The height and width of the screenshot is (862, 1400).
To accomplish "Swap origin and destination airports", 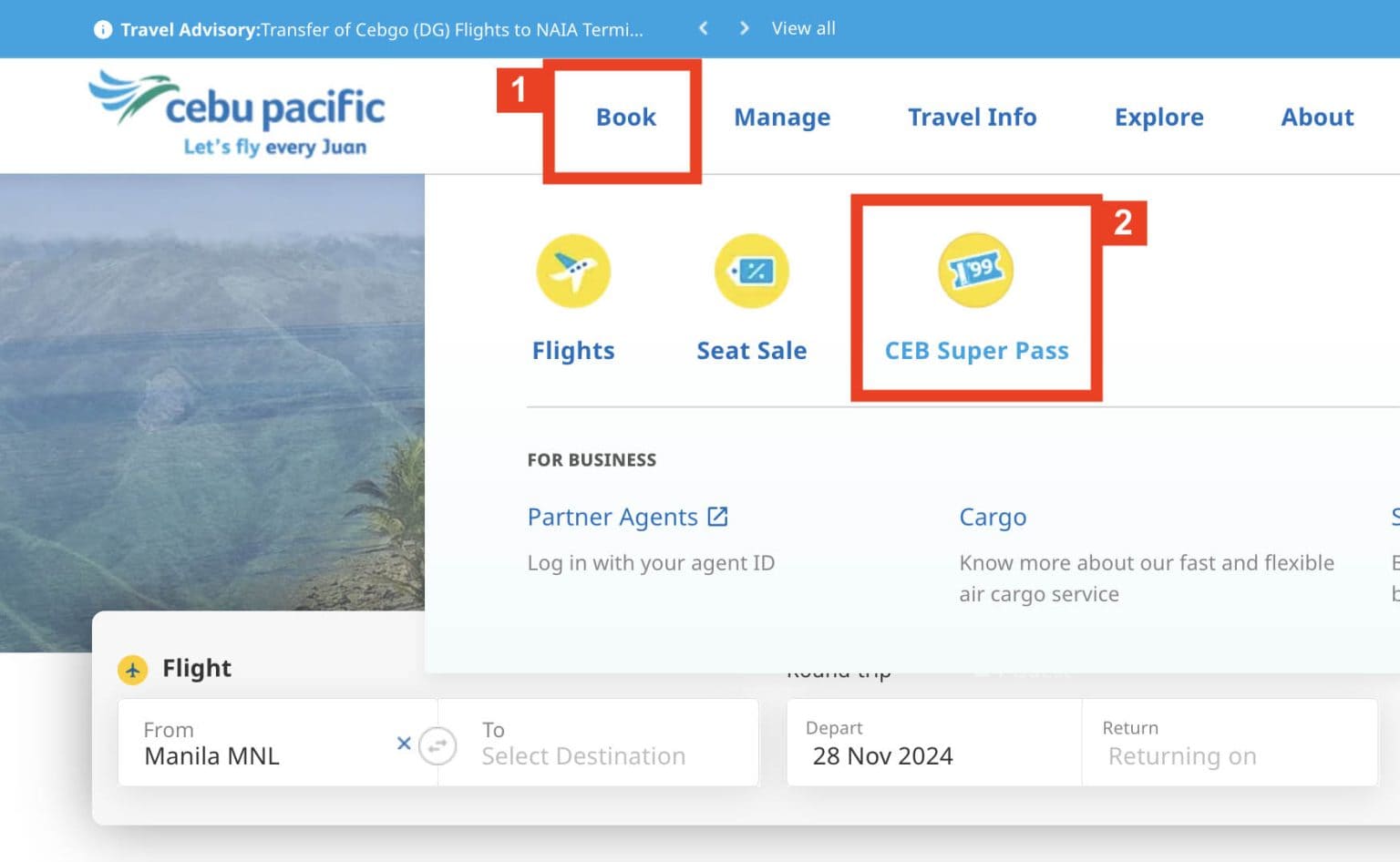I will [x=437, y=746].
